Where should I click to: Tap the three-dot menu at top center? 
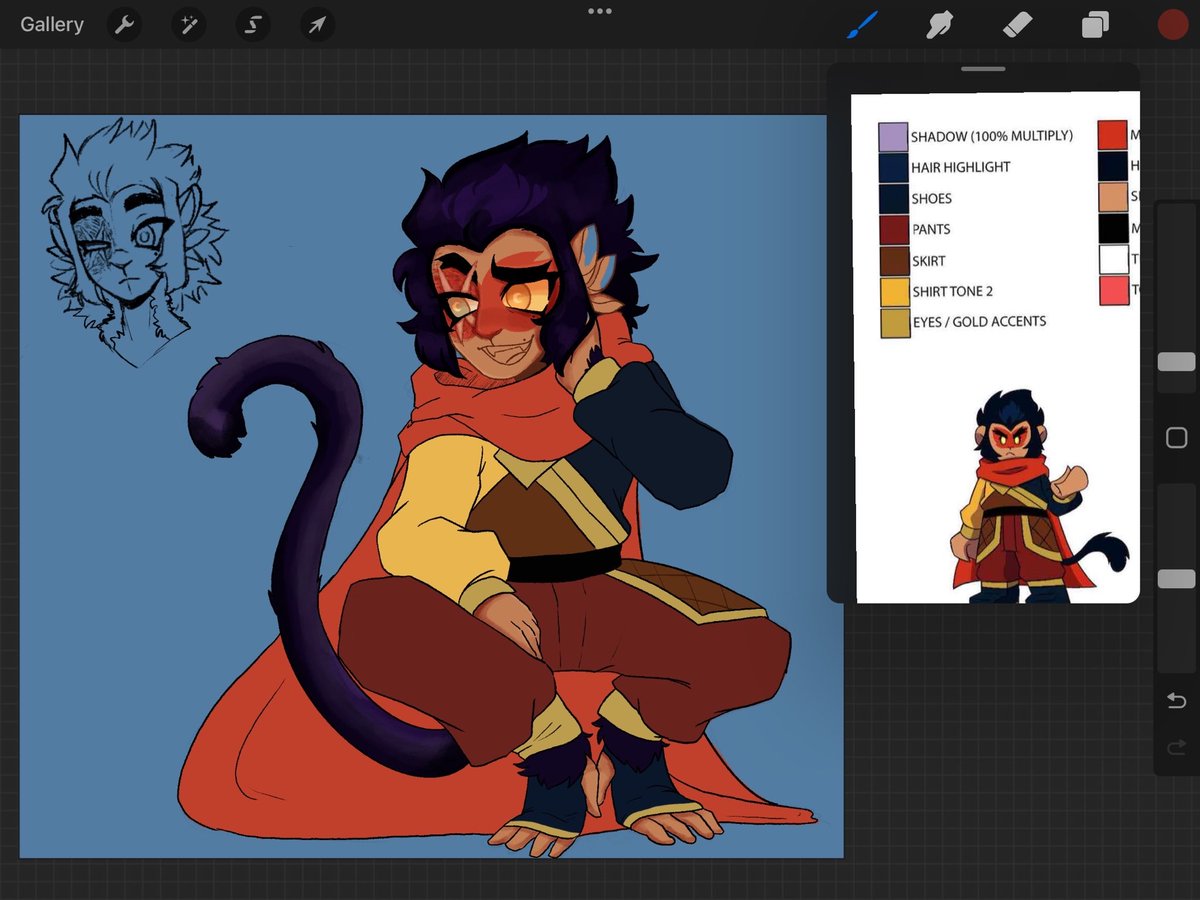click(x=600, y=11)
